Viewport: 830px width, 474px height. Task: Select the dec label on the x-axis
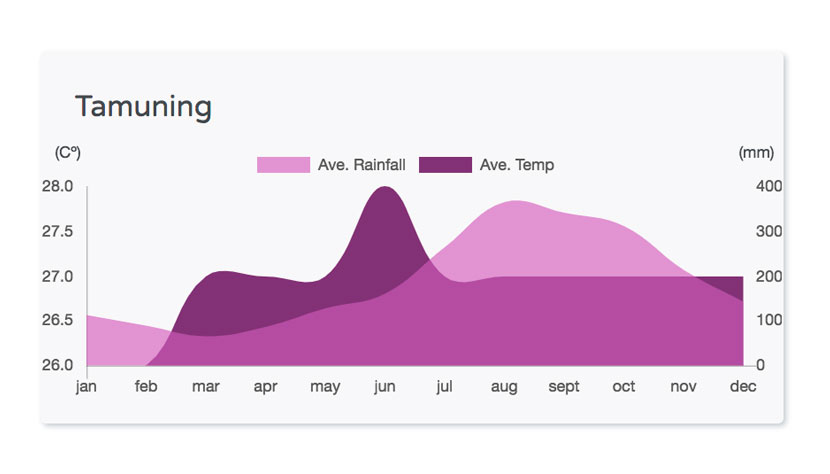point(743,386)
